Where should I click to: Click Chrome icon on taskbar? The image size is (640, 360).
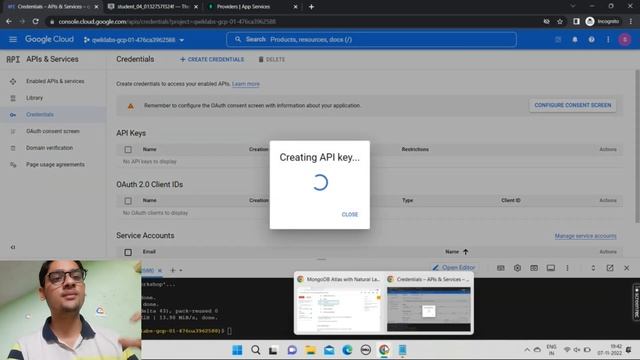point(384,350)
